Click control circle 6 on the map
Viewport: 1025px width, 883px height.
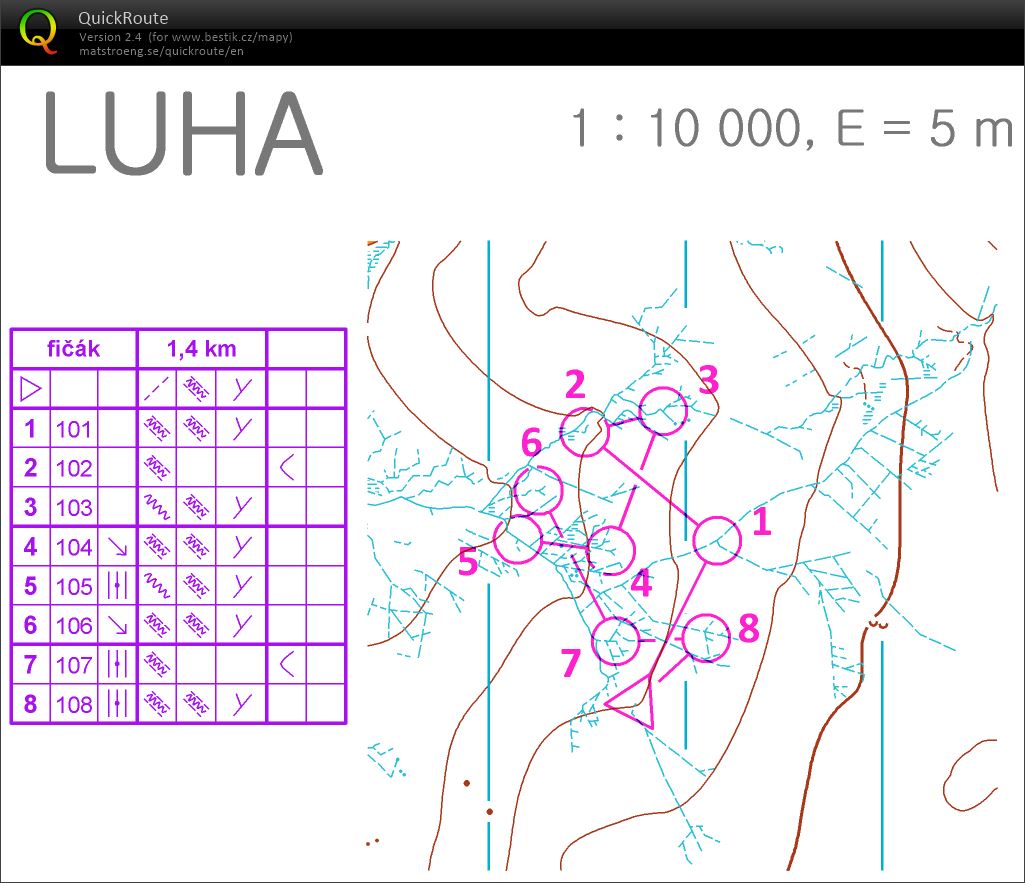(x=538, y=491)
